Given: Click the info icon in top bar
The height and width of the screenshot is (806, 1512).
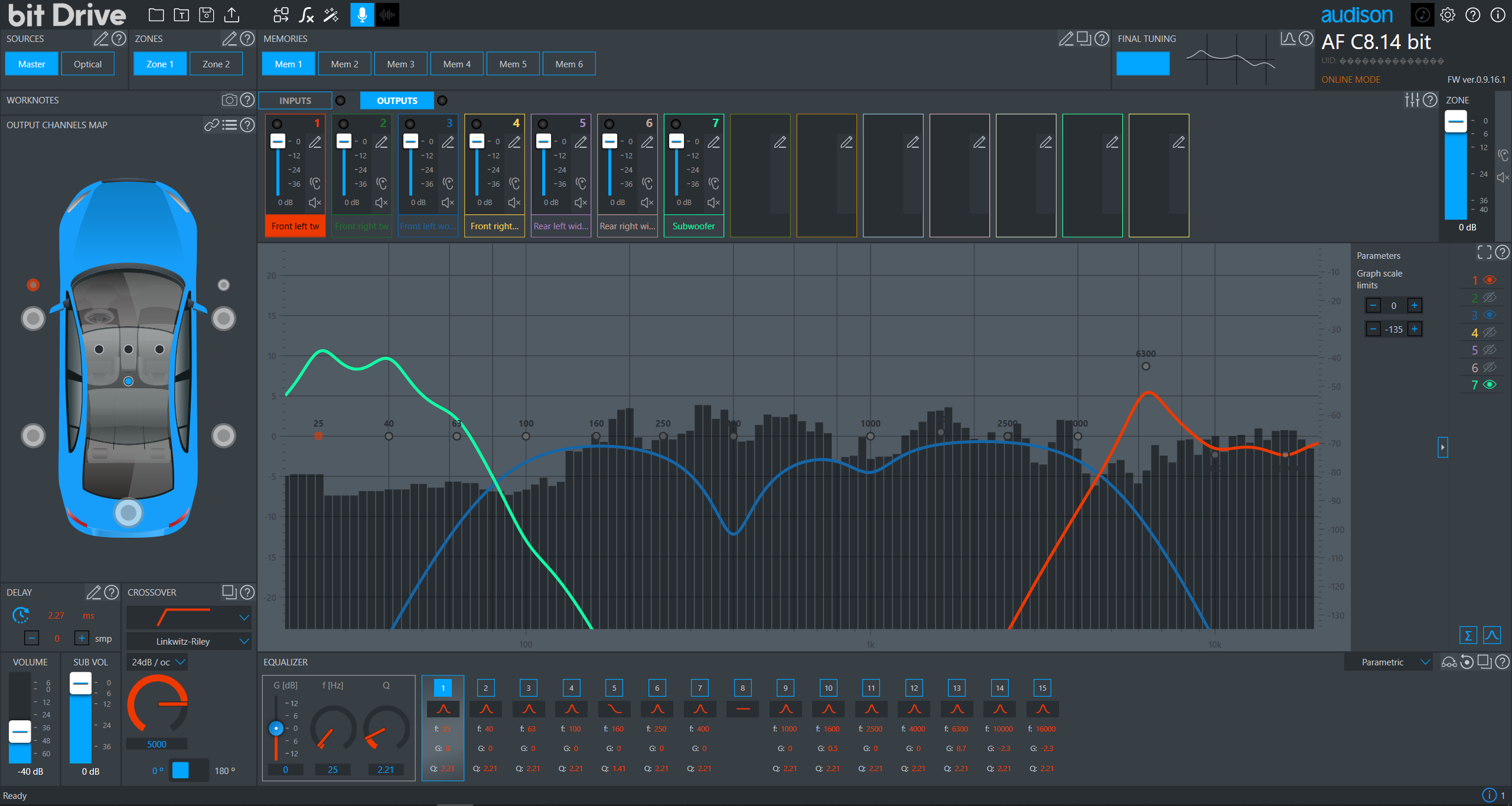Looking at the screenshot, I should (1498, 15).
